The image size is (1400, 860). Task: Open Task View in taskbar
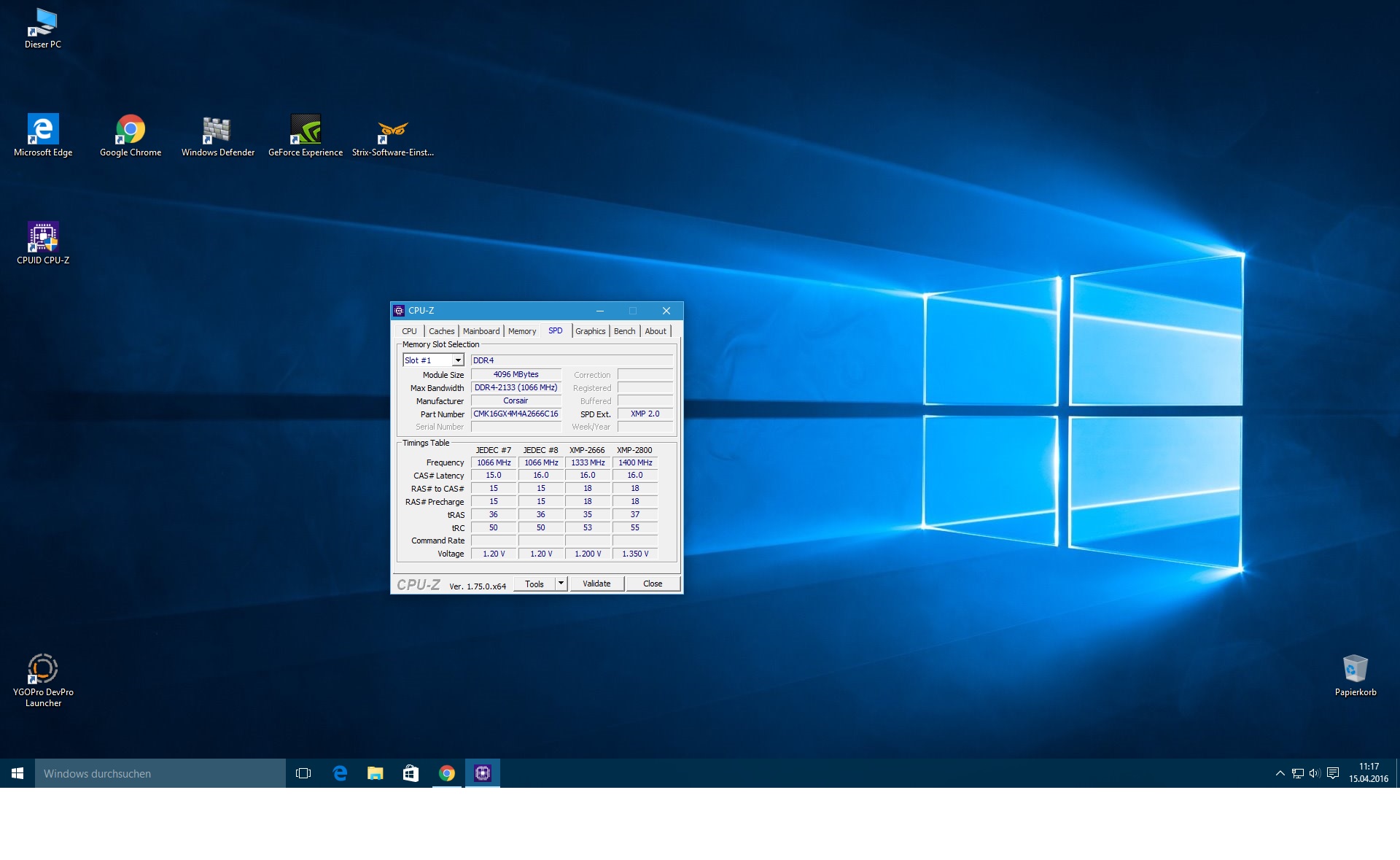pyautogui.click(x=303, y=773)
